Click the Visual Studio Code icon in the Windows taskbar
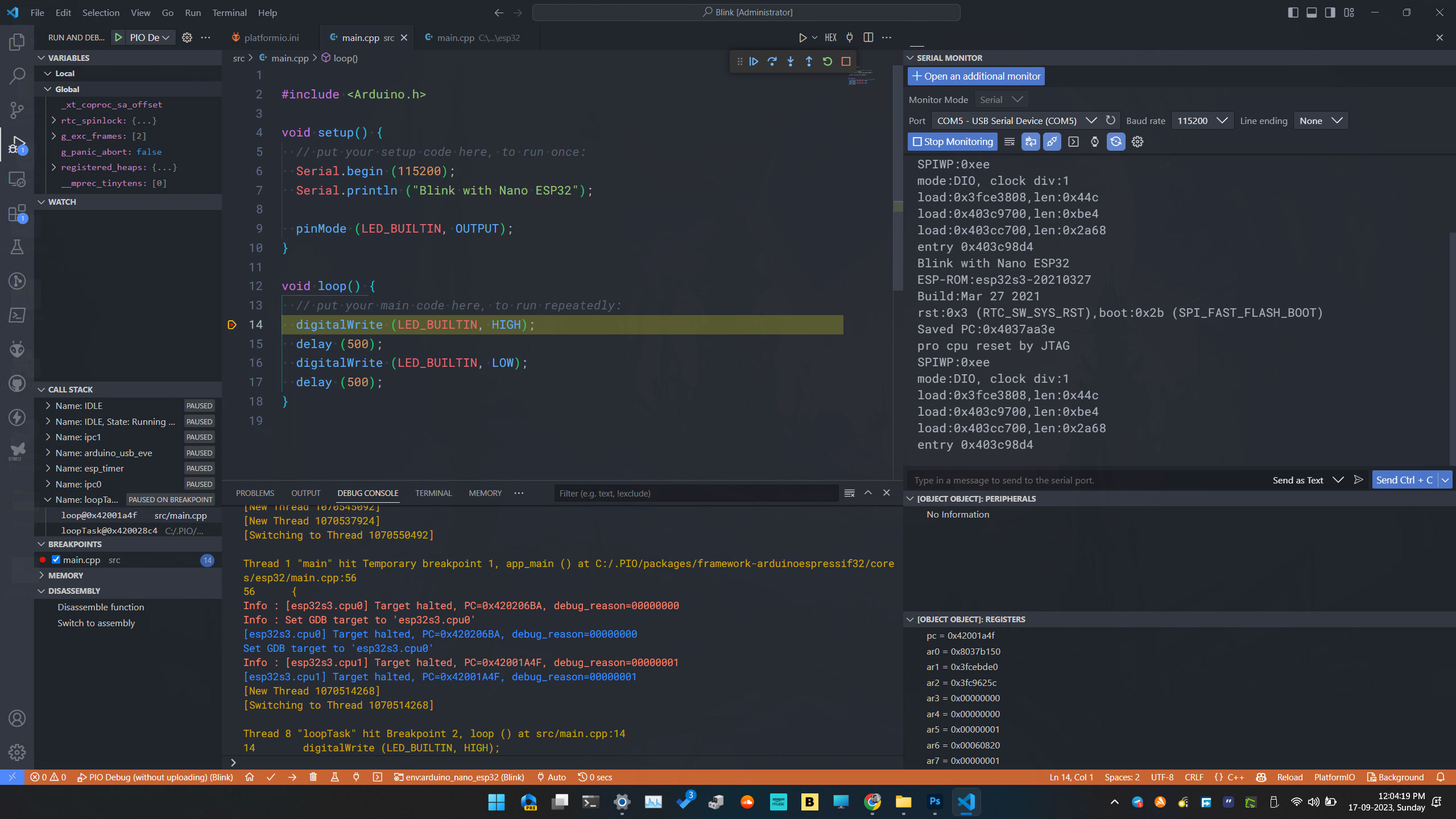The width and height of the screenshot is (1456, 819). click(966, 802)
